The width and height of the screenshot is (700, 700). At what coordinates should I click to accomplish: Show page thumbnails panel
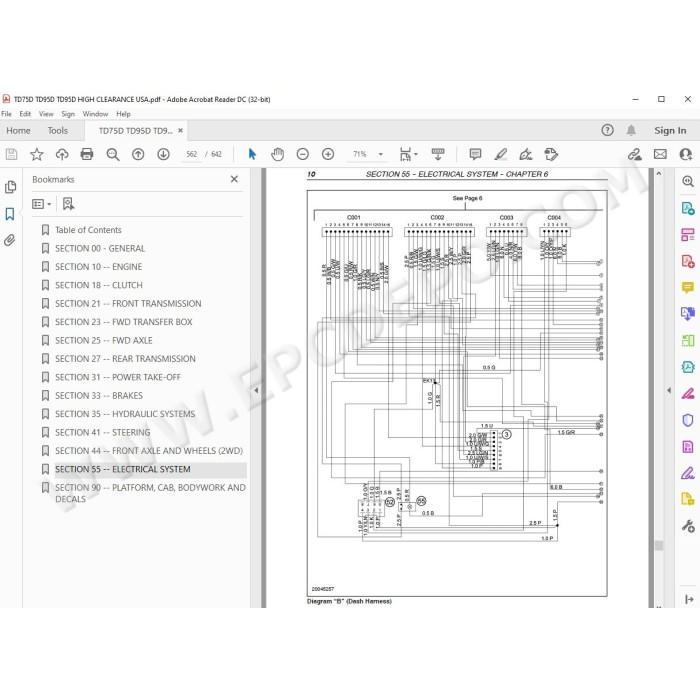point(10,187)
